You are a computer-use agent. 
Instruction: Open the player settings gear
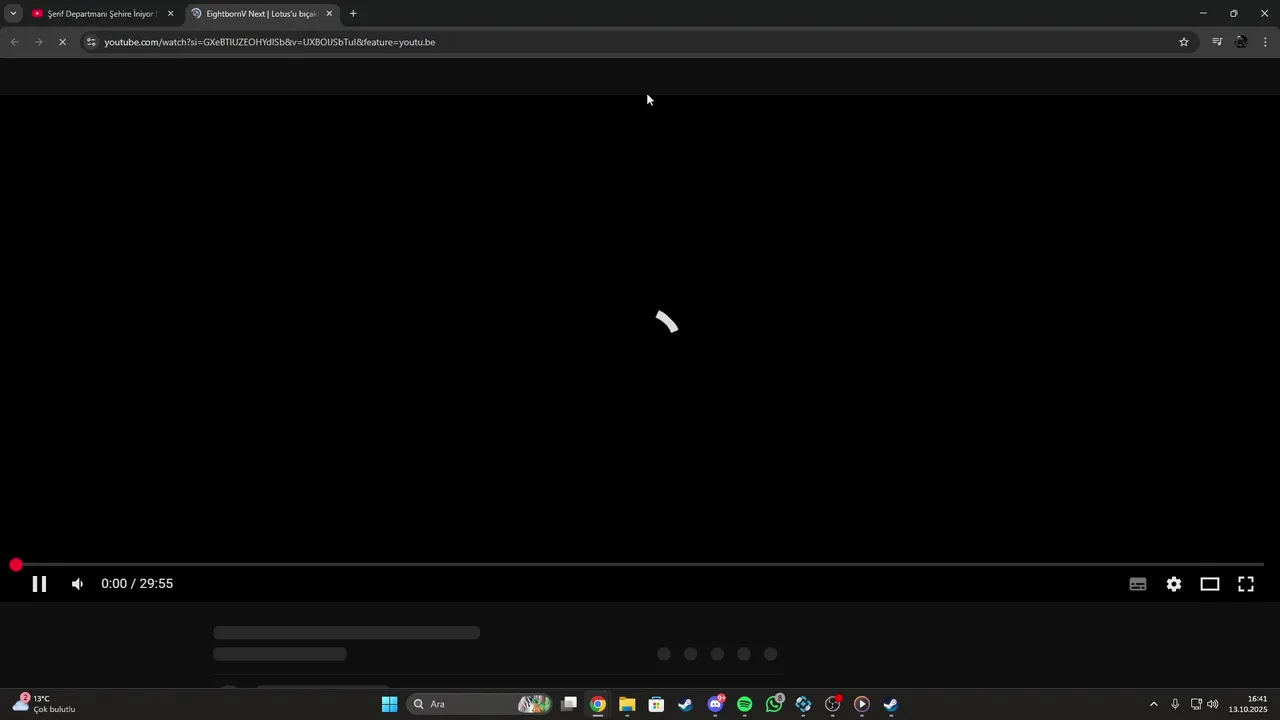click(x=1174, y=584)
